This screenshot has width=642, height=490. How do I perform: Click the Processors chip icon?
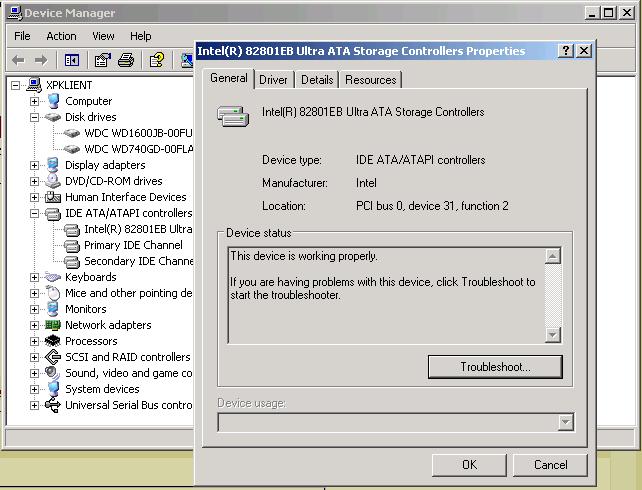click(53, 341)
